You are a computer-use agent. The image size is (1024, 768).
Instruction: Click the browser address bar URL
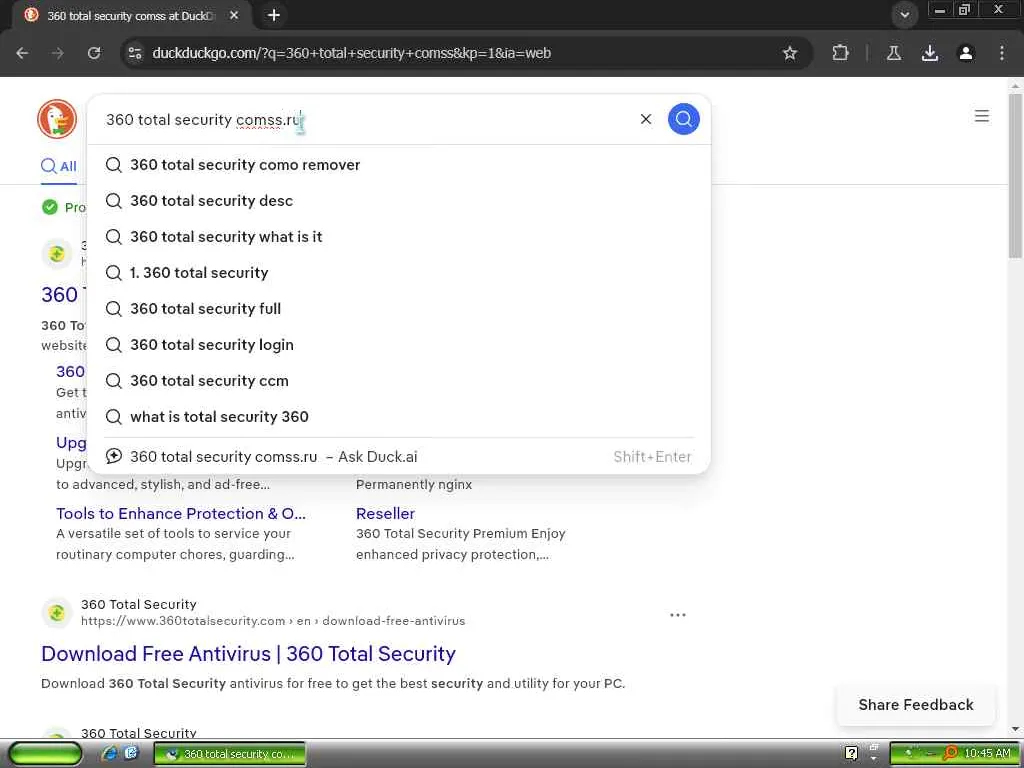tap(351, 53)
